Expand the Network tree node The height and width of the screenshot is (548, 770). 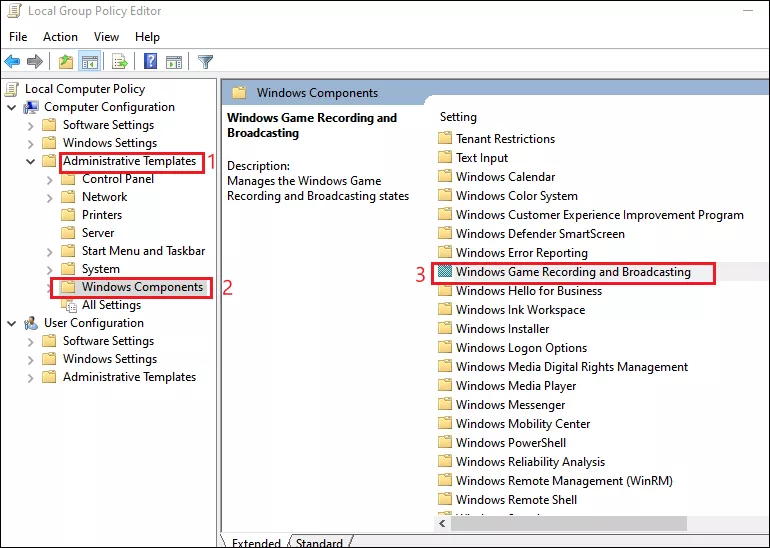(50, 198)
